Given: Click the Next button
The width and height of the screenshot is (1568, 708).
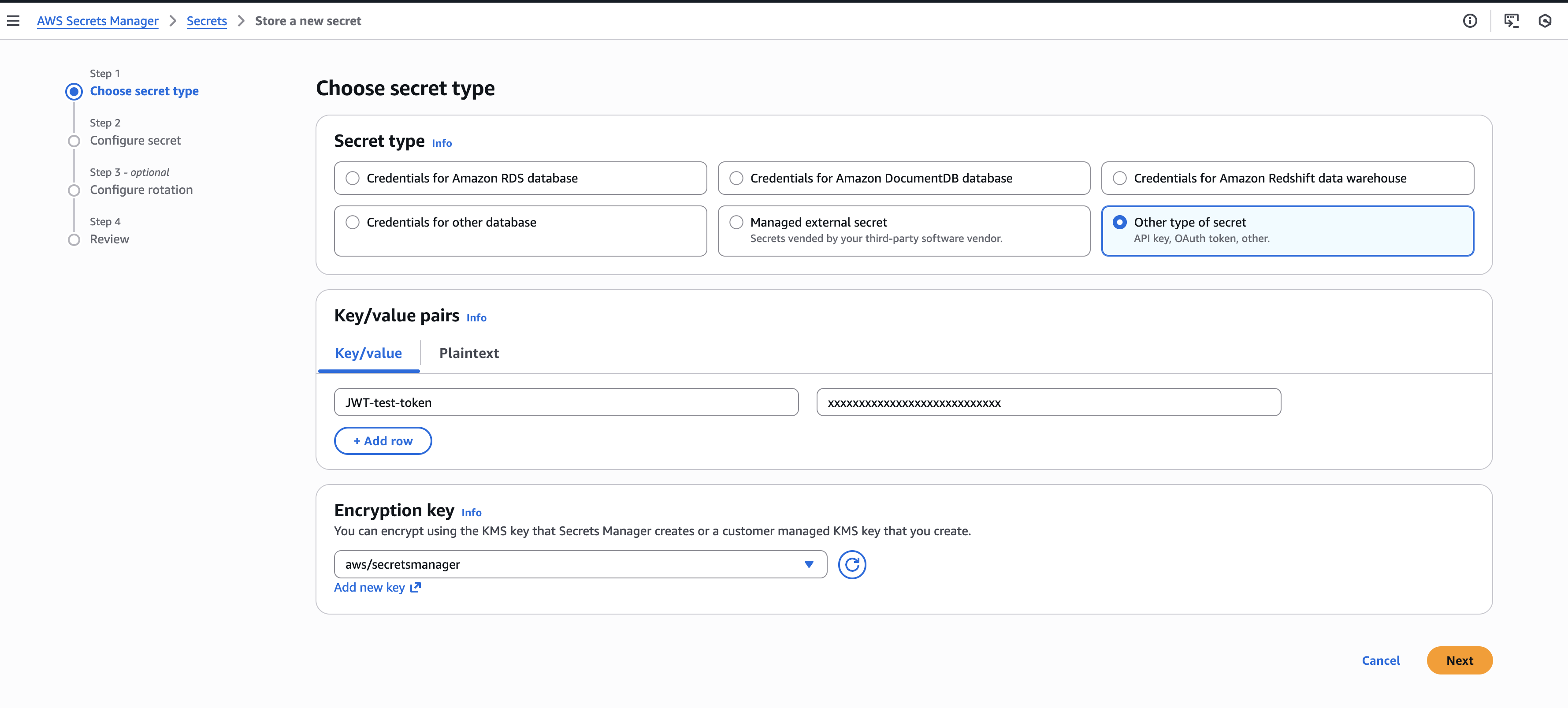Looking at the screenshot, I should tap(1460, 660).
